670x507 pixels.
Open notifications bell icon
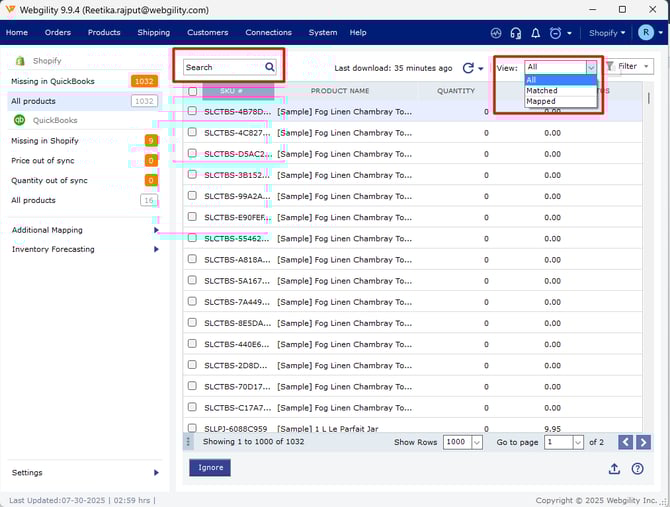pyautogui.click(x=535, y=33)
